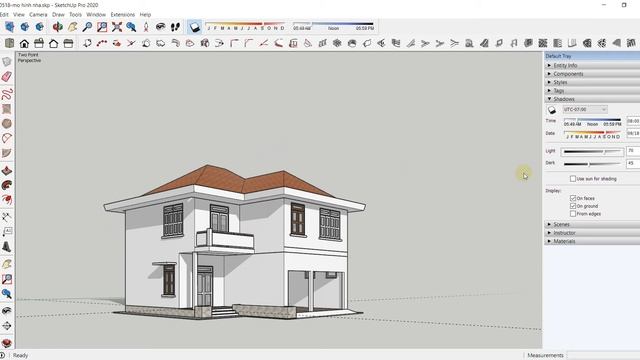Adjust the Dark slider

[x=592, y=164]
